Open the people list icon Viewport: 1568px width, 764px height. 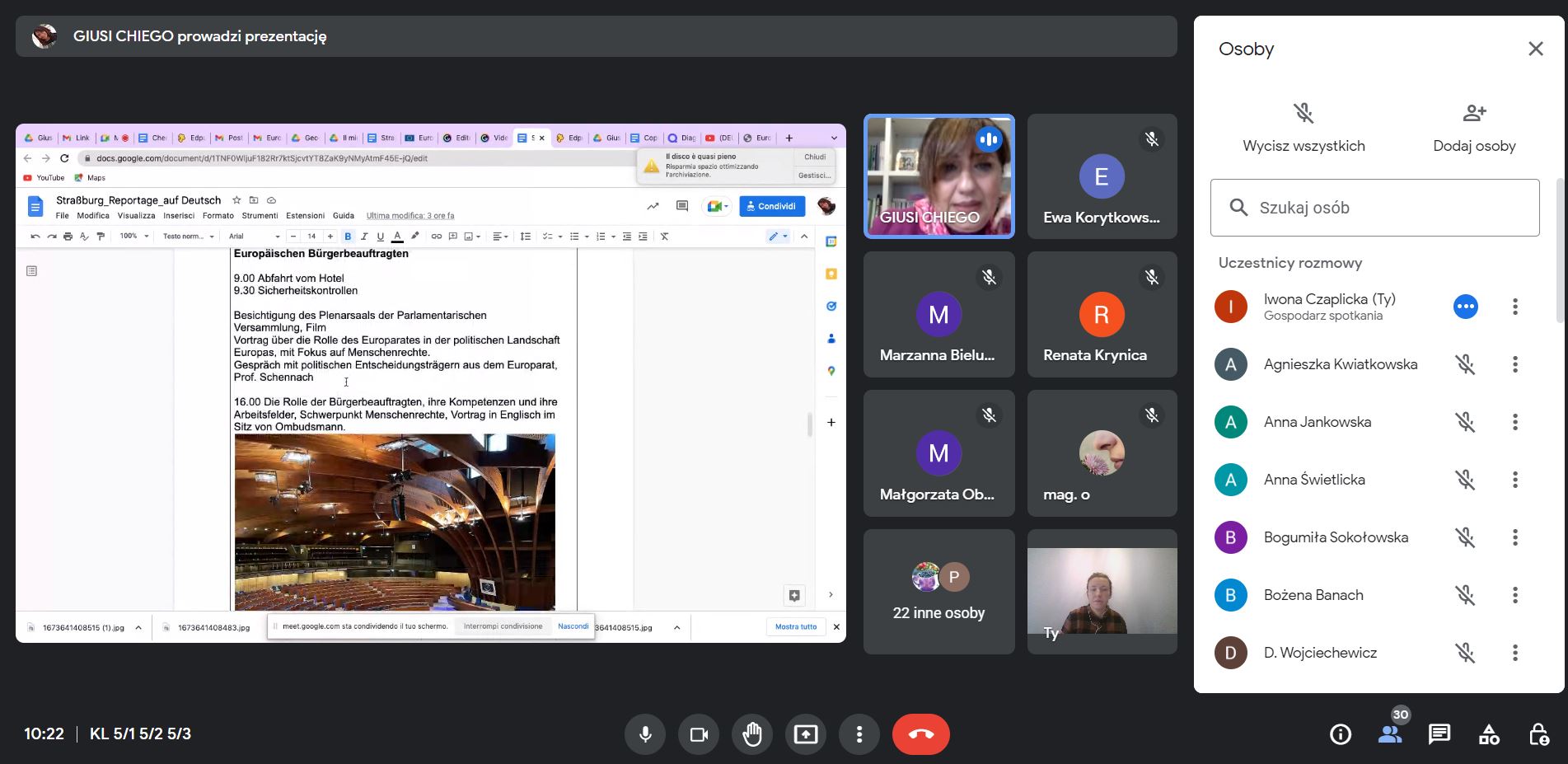coord(1390,734)
